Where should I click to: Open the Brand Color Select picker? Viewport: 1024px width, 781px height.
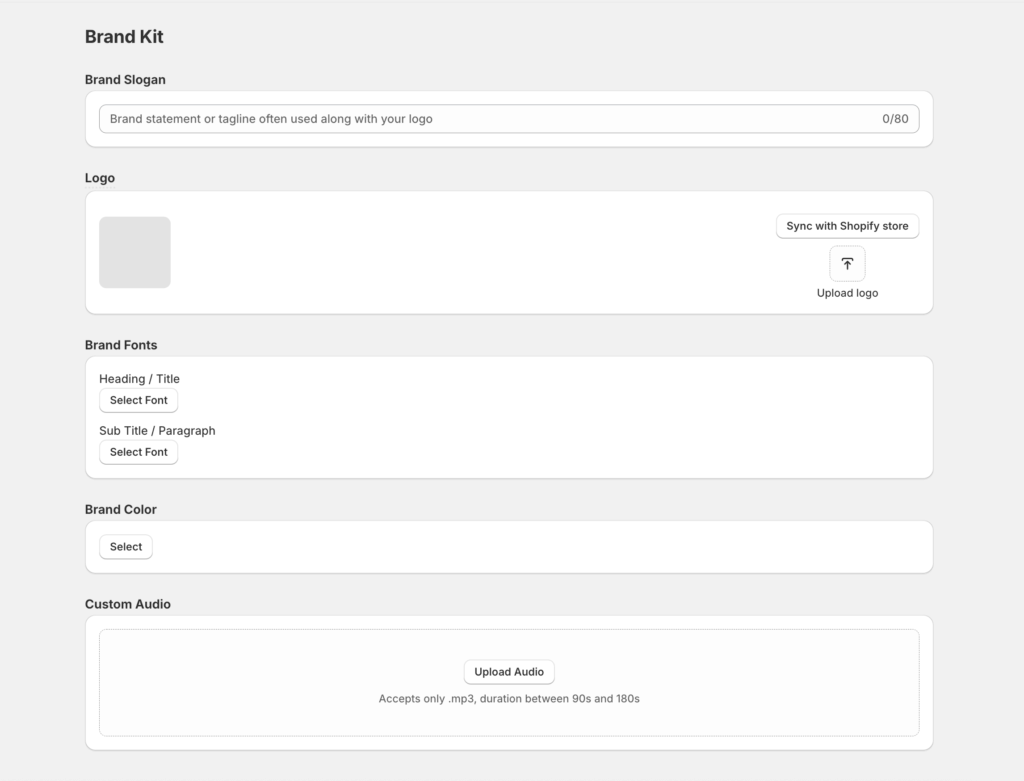click(126, 547)
